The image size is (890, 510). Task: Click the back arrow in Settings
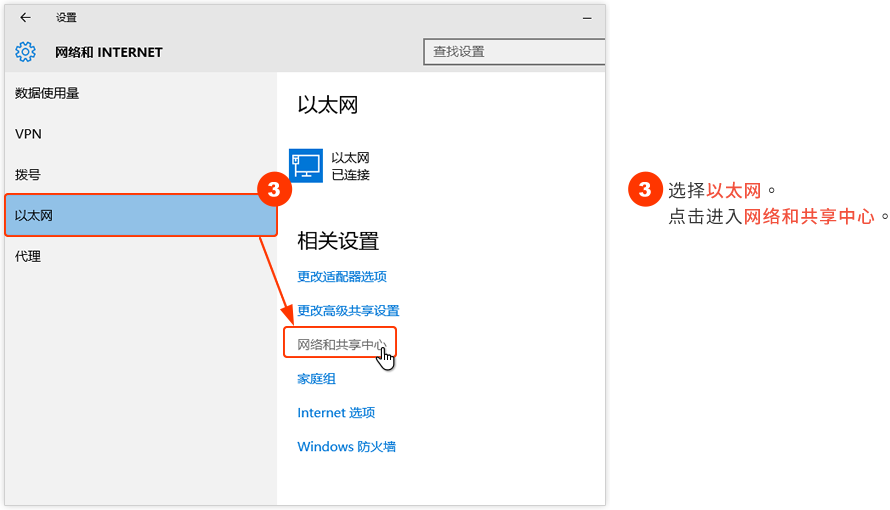[x=26, y=18]
